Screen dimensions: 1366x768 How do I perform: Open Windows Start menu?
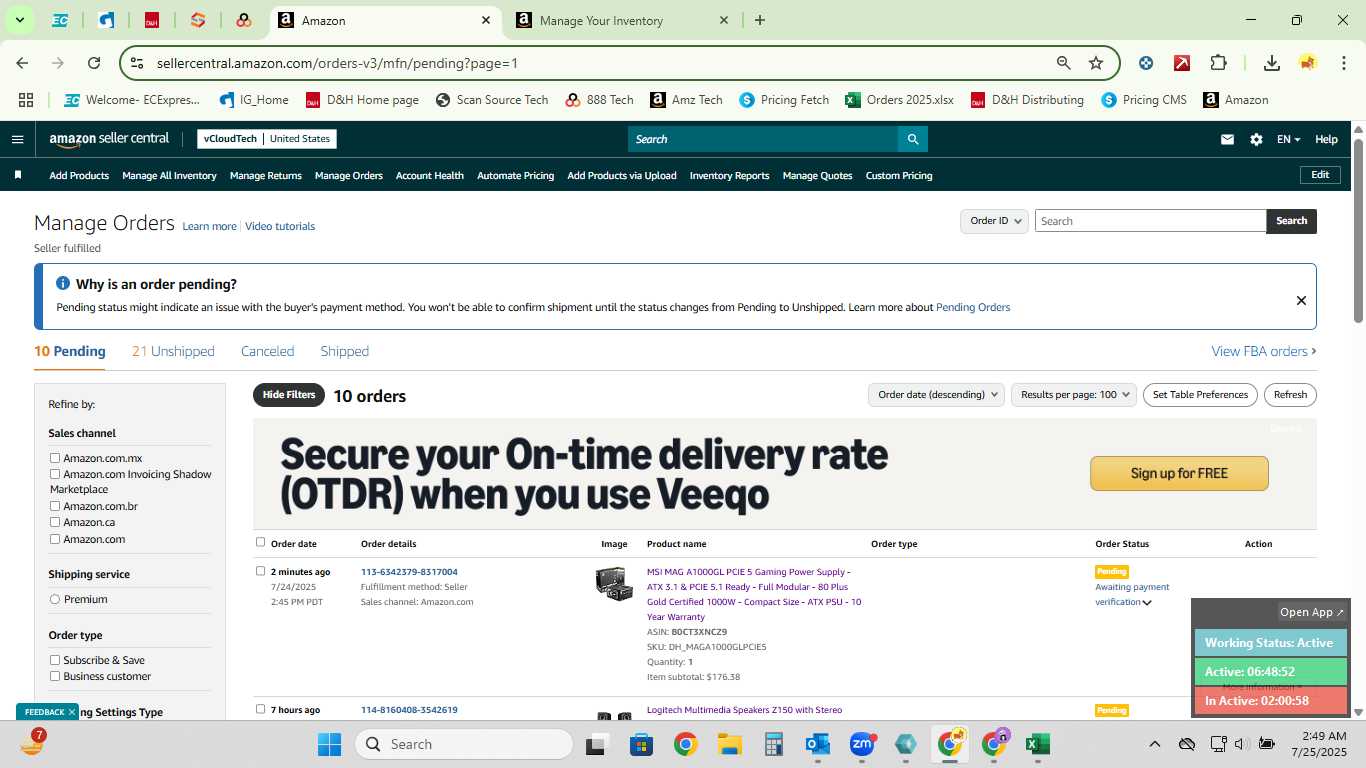(329, 744)
